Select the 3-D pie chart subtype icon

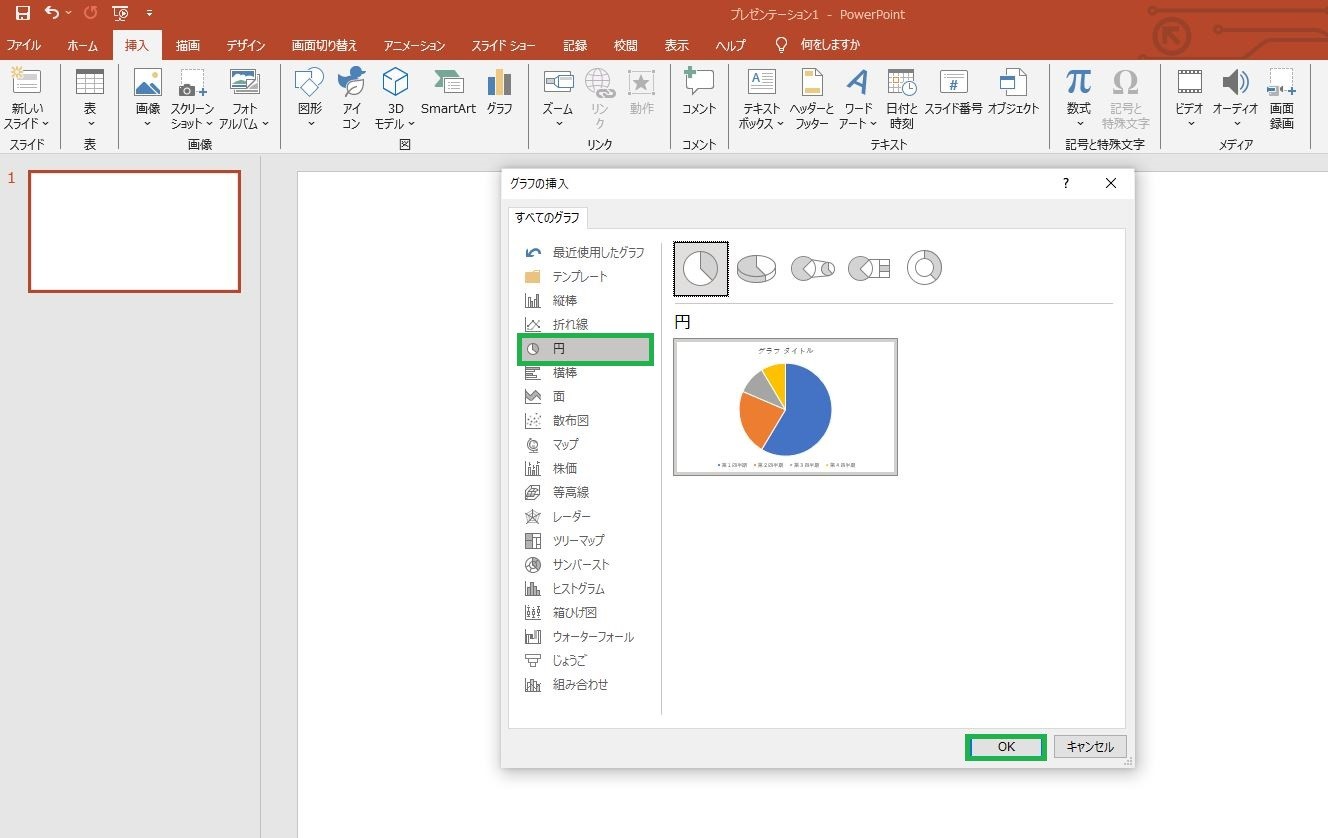[x=756, y=268]
